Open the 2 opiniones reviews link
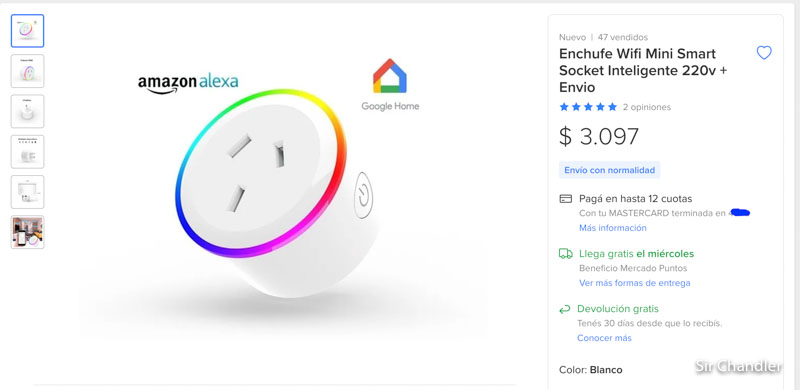 pyautogui.click(x=647, y=107)
